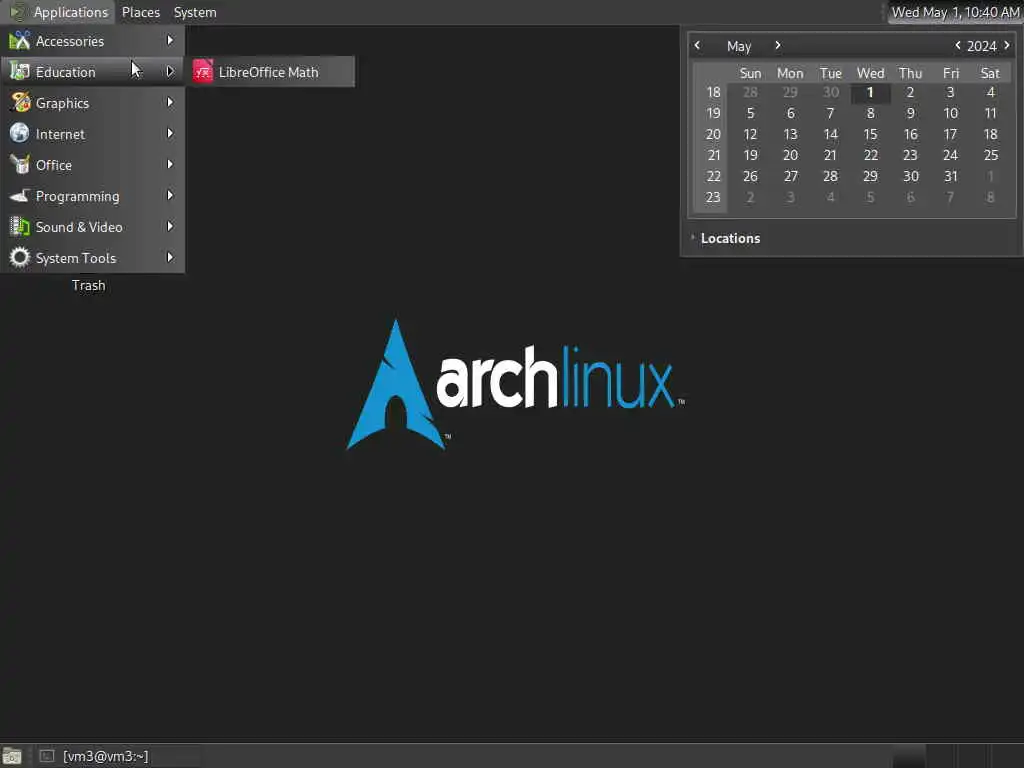Toggle the clock Wed May 1 10:40 AM
The width and height of the screenshot is (1024, 768).
[955, 12]
